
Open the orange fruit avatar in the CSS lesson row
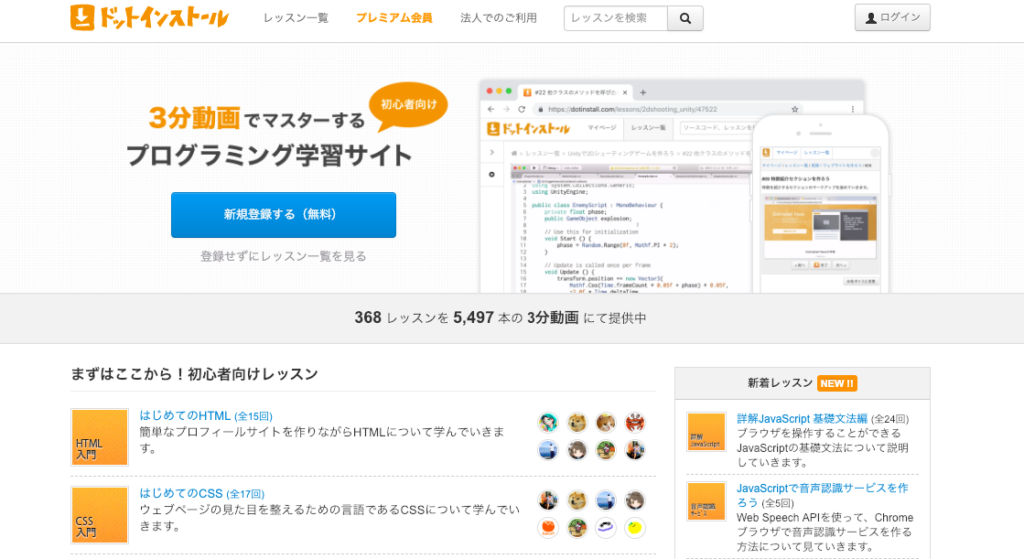549,528
